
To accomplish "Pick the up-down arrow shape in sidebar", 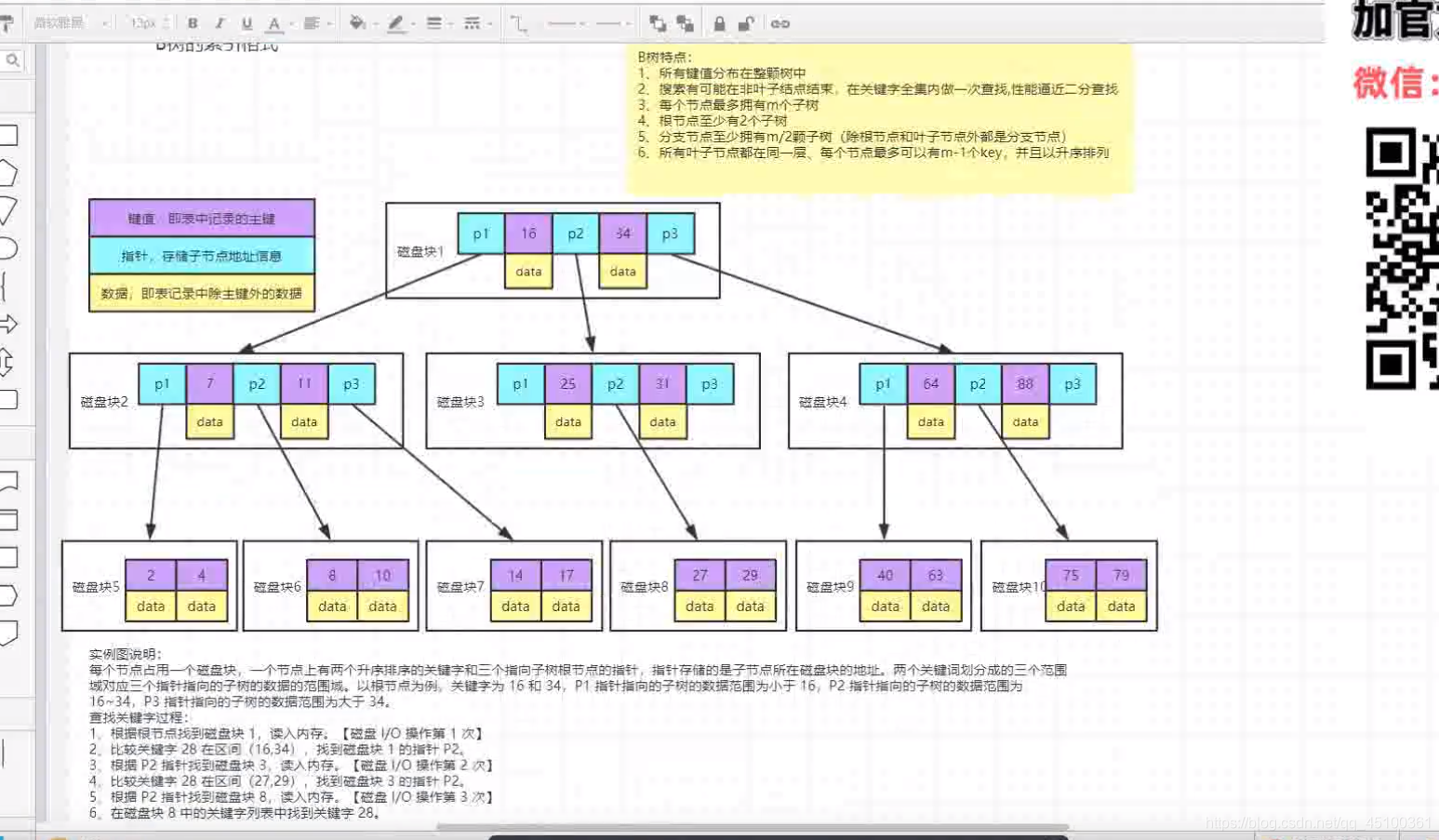I will [6, 362].
